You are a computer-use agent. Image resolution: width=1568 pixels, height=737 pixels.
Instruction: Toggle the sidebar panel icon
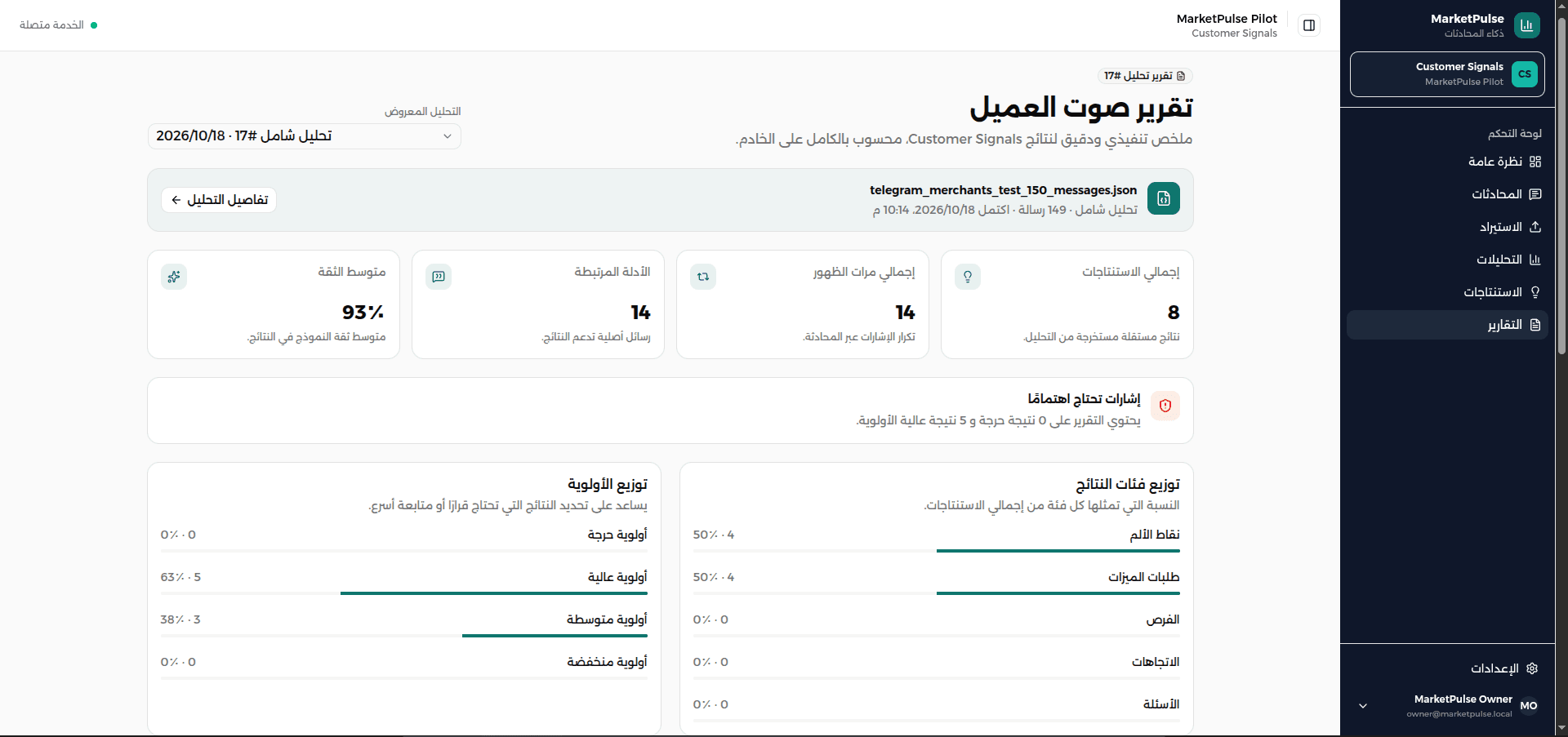1309,25
